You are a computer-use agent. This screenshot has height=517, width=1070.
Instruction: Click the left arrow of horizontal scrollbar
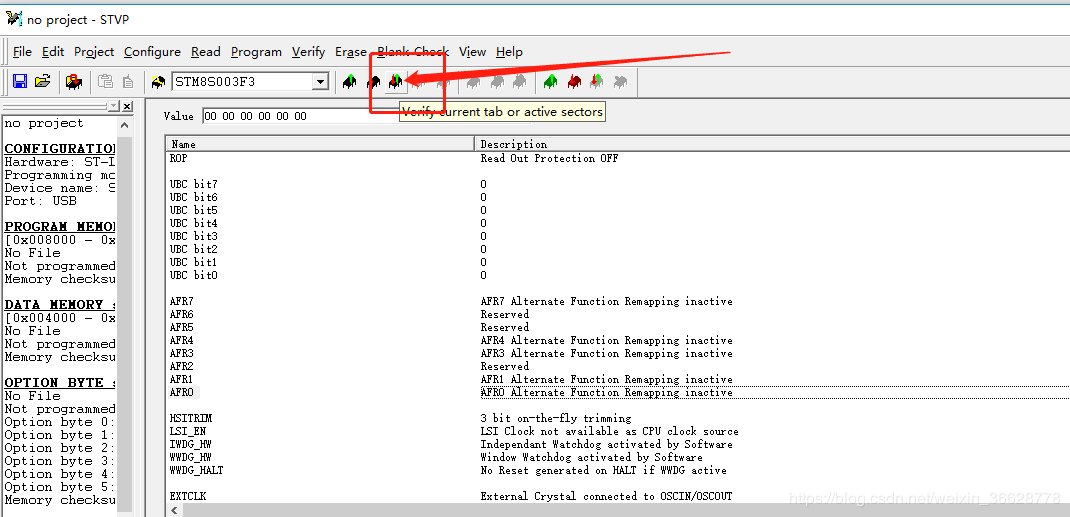175,510
